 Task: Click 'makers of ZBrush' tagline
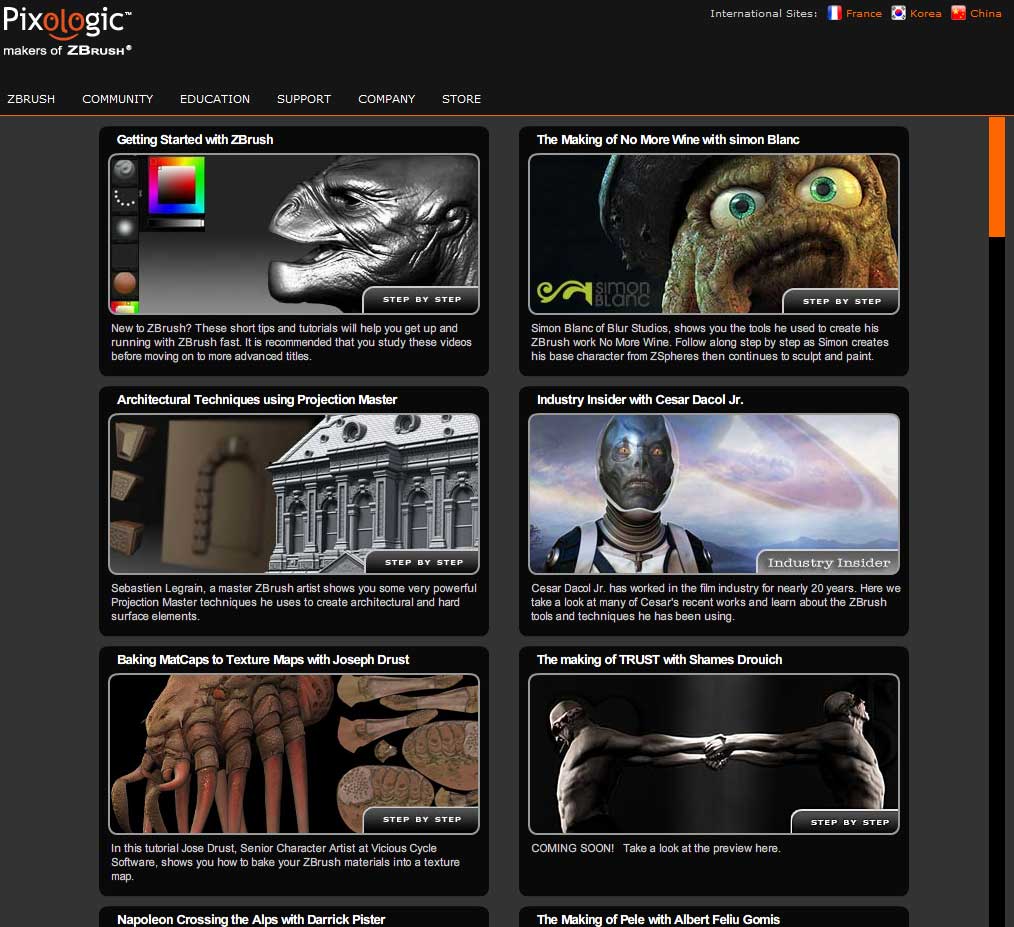click(x=67, y=50)
